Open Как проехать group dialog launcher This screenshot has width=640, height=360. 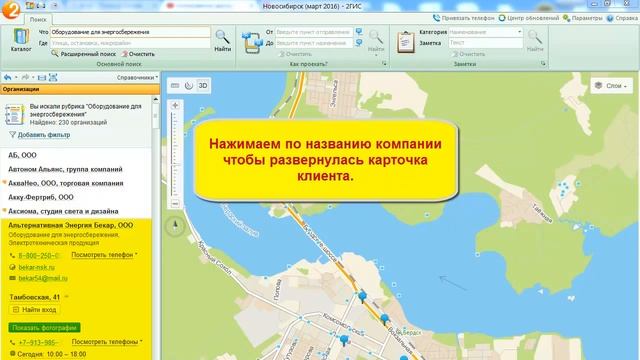pos(384,64)
